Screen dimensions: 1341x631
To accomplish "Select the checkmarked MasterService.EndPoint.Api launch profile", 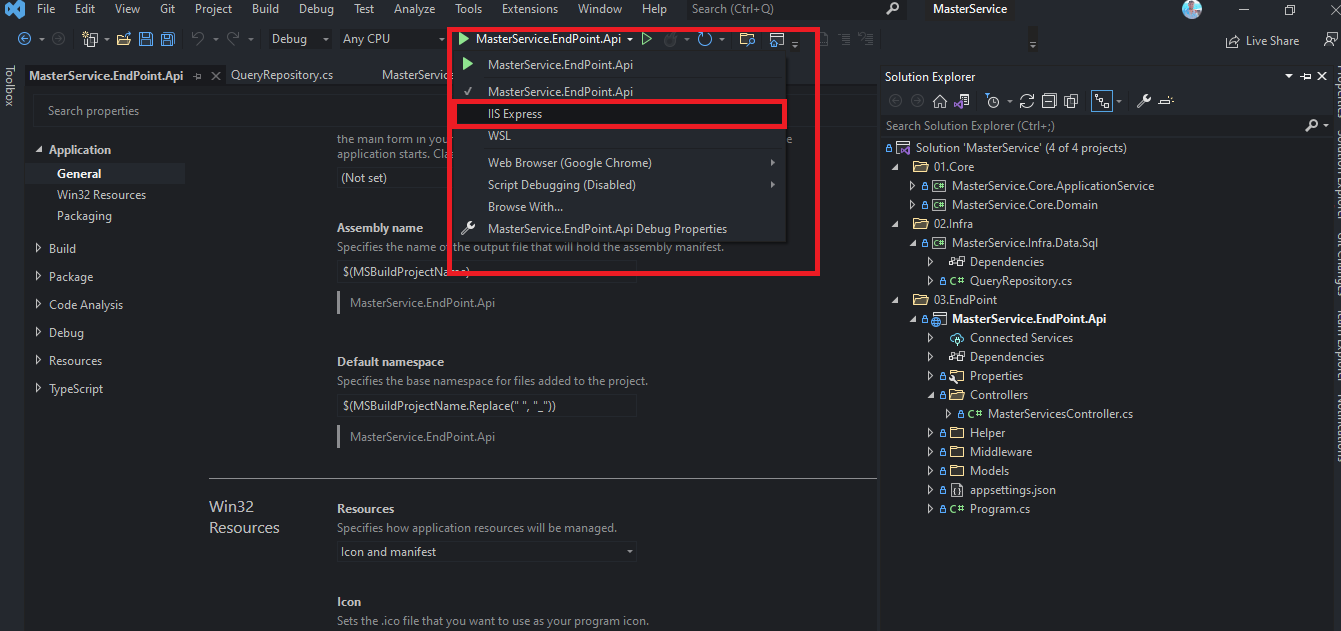I will (560, 91).
